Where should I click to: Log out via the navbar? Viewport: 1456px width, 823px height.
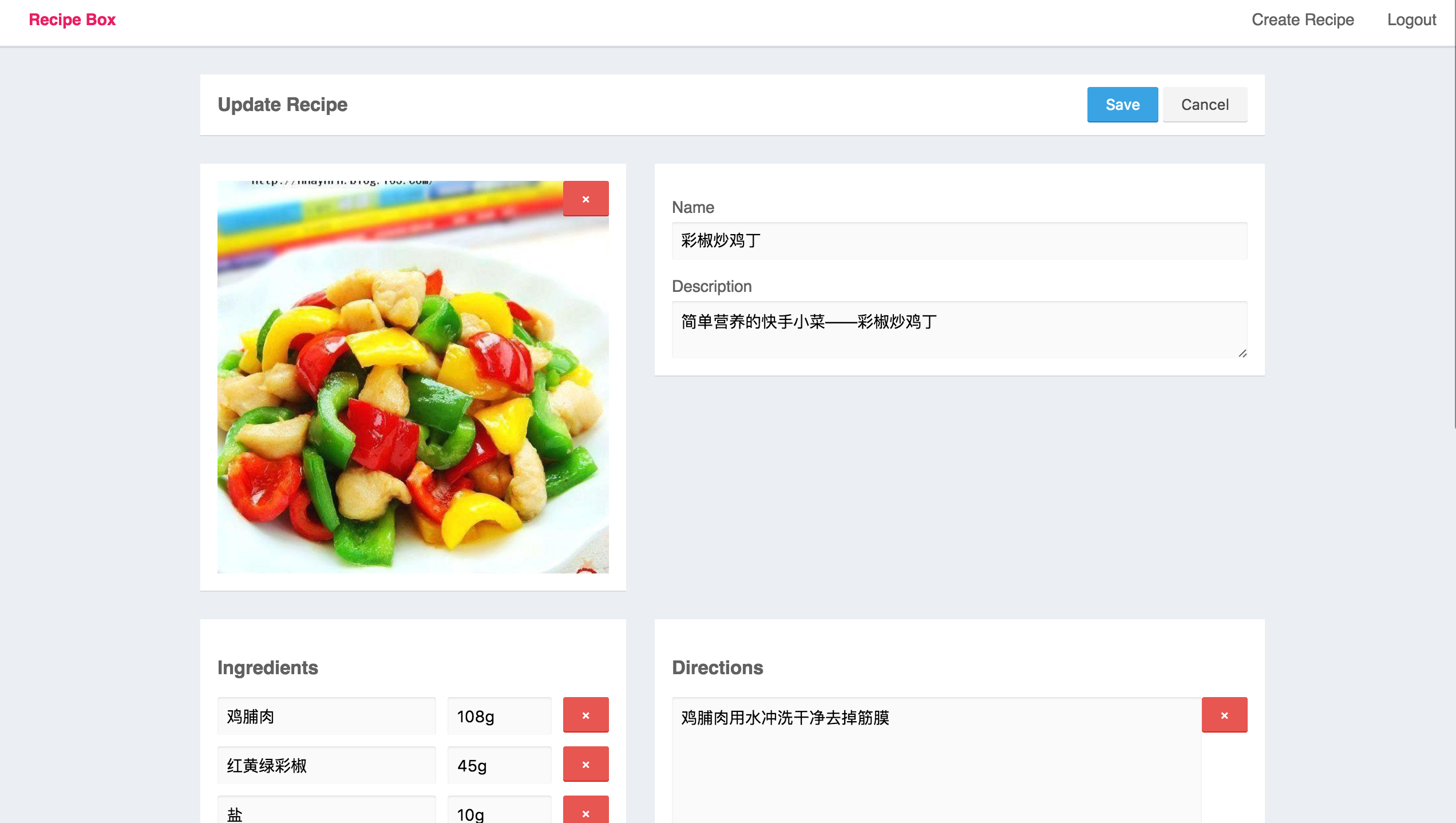pyautogui.click(x=1411, y=20)
